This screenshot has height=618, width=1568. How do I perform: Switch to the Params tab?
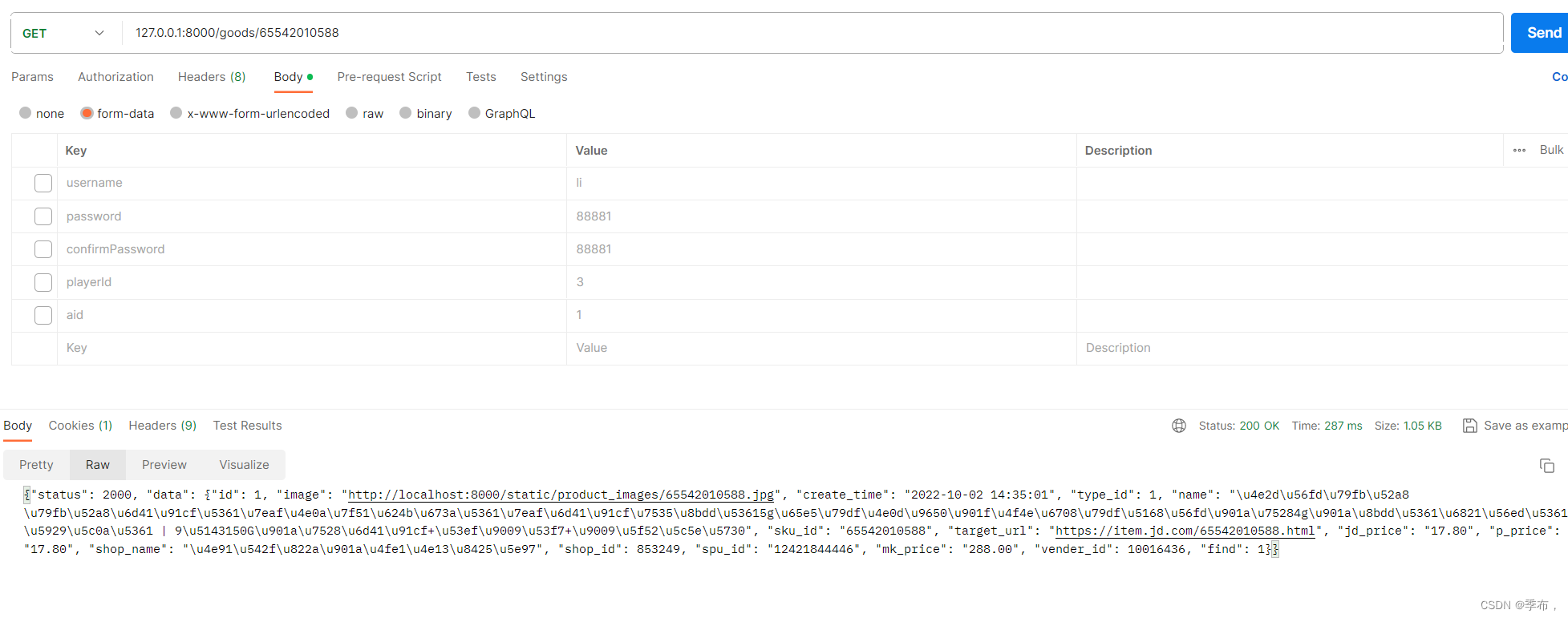pyautogui.click(x=32, y=77)
